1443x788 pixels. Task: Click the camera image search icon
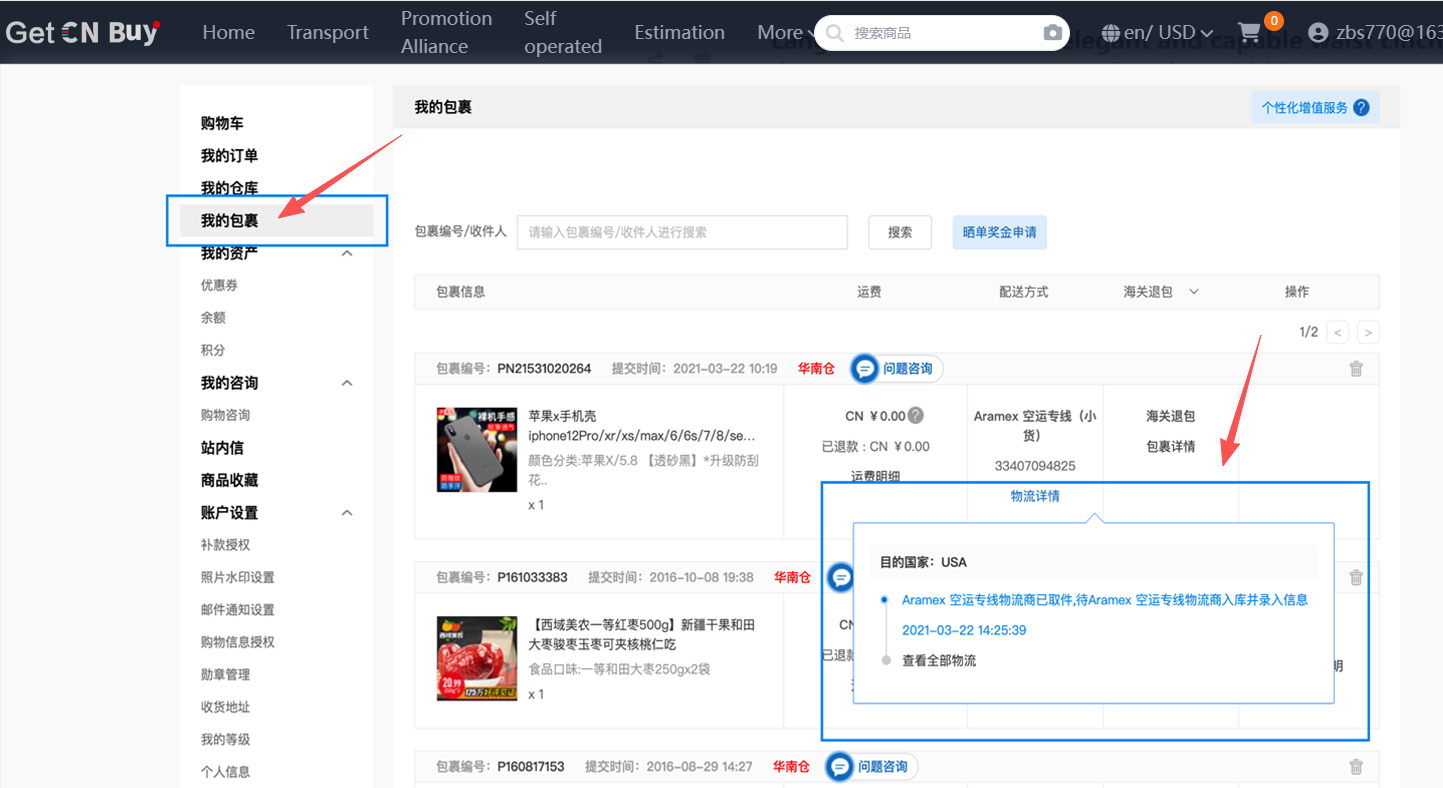click(x=1052, y=33)
